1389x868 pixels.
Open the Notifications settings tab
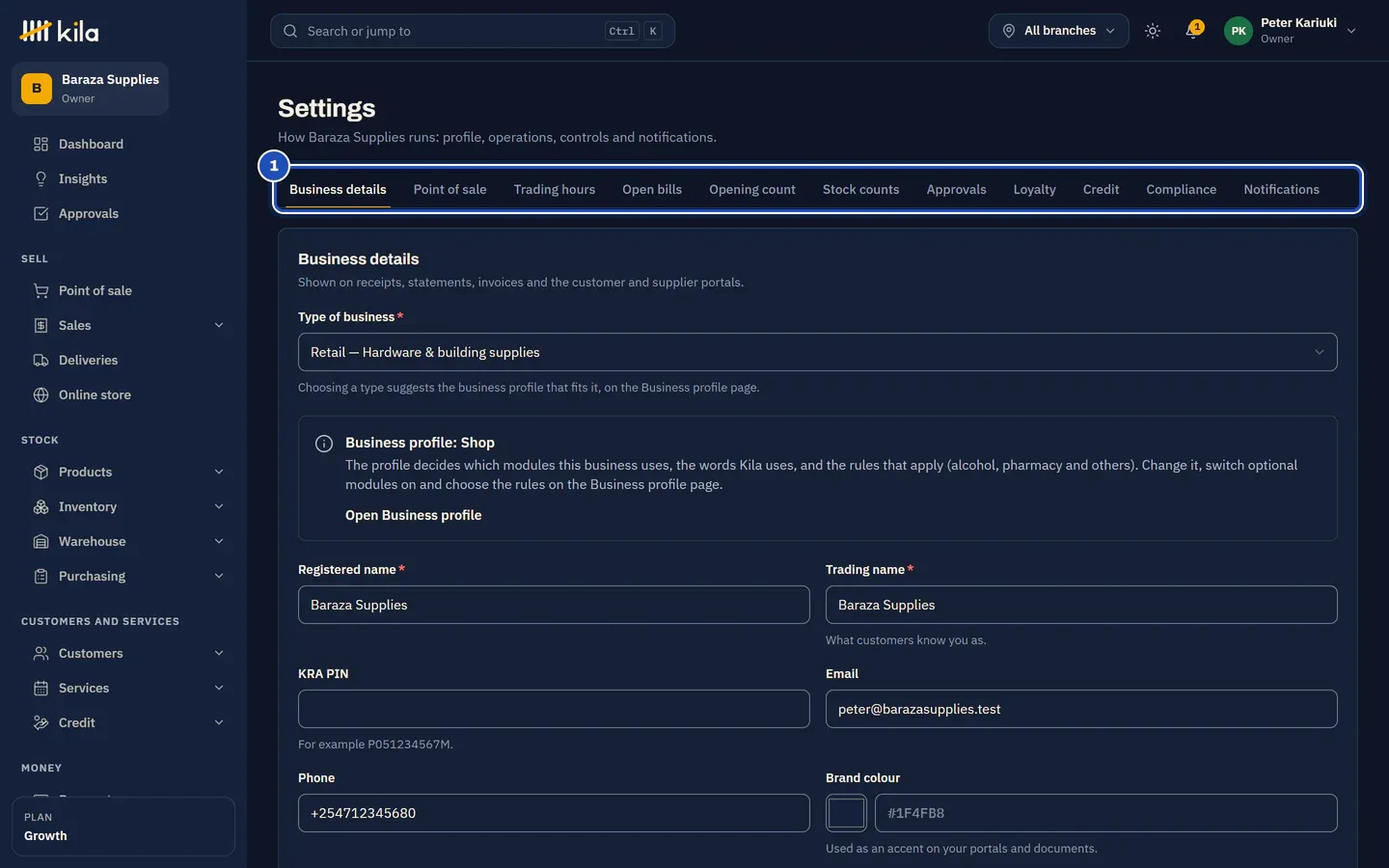coord(1281,189)
